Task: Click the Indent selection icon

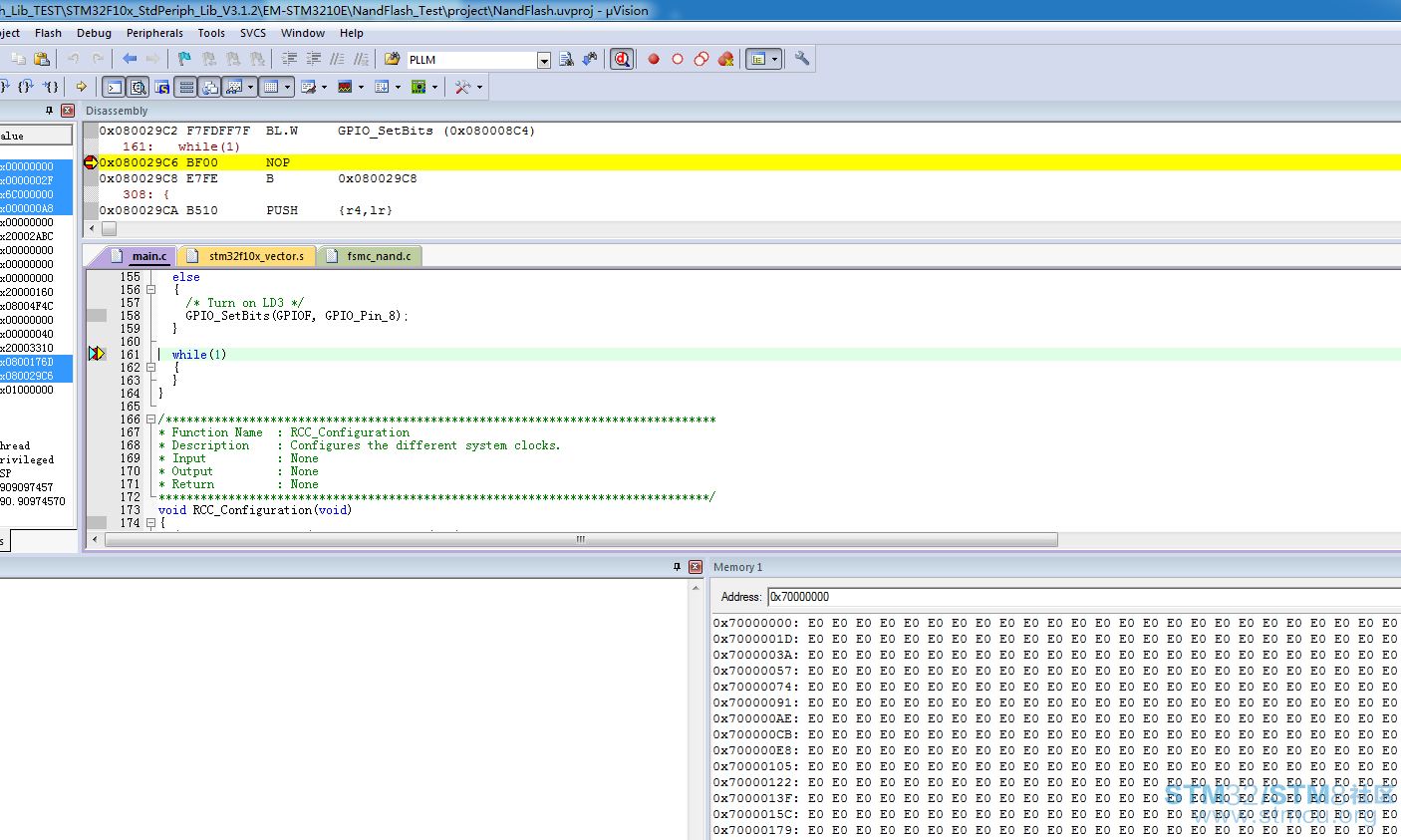Action: [x=289, y=59]
